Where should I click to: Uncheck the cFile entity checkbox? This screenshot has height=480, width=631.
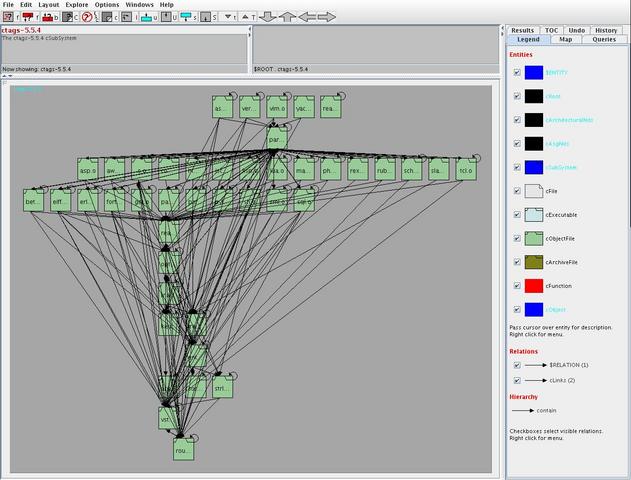(517, 191)
